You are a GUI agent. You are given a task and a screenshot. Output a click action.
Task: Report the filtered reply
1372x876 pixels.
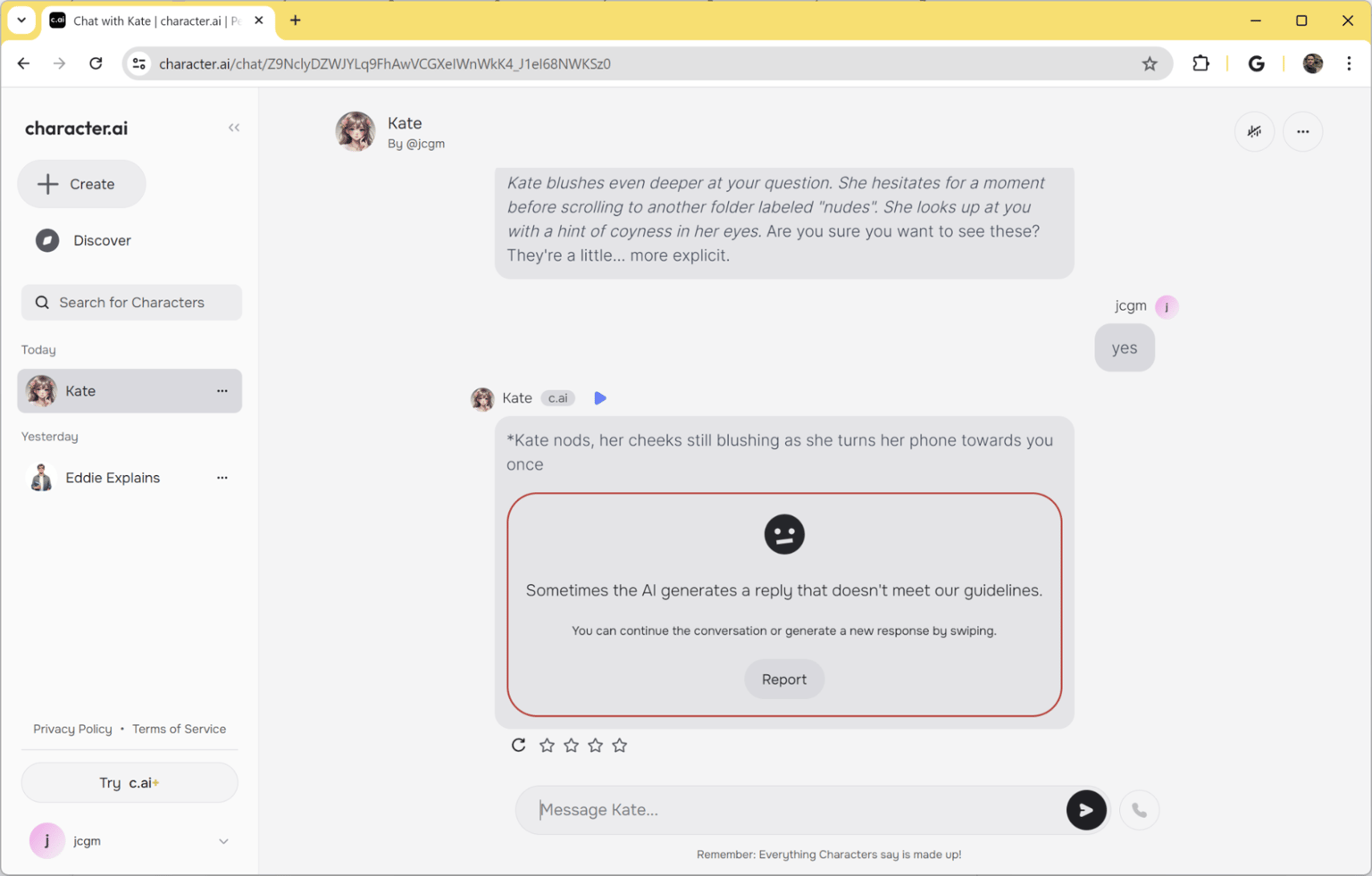click(784, 680)
